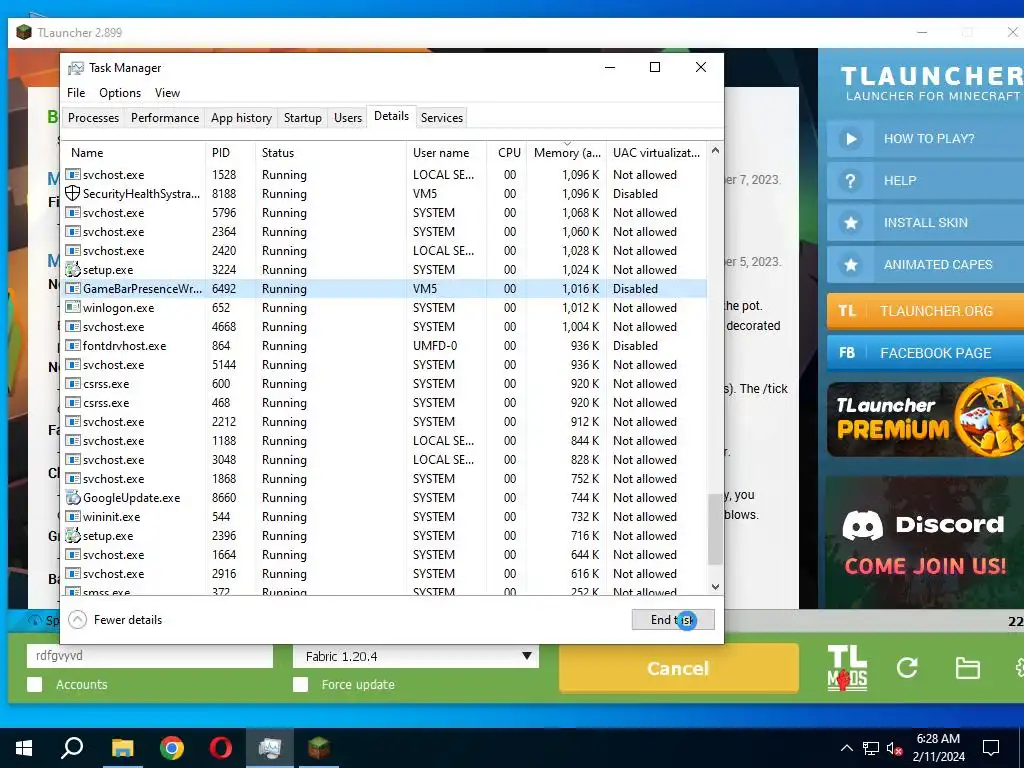Click HOW TO PLAY play icon
Screen dimensions: 1024x768
[851, 138]
